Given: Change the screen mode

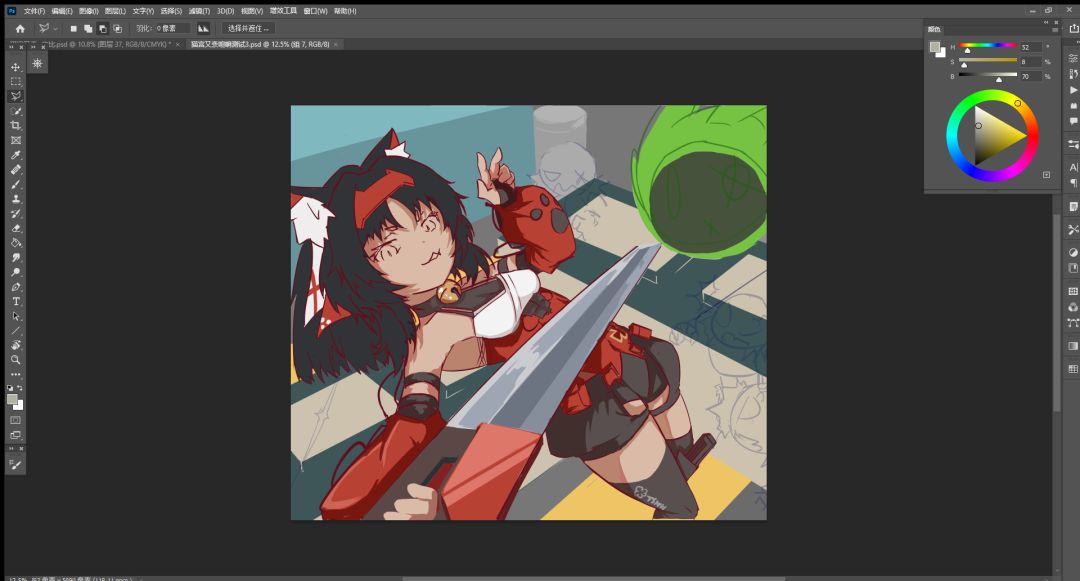Looking at the screenshot, I should pyautogui.click(x=16, y=435).
